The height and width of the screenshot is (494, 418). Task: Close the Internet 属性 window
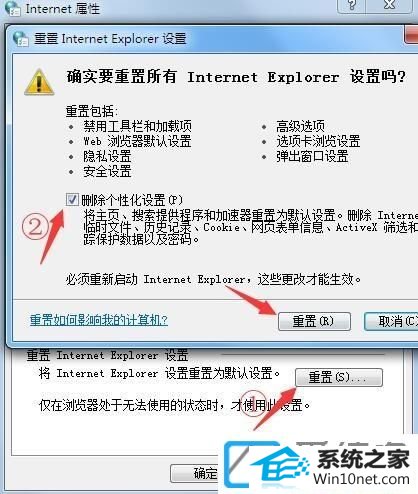(389, 6)
